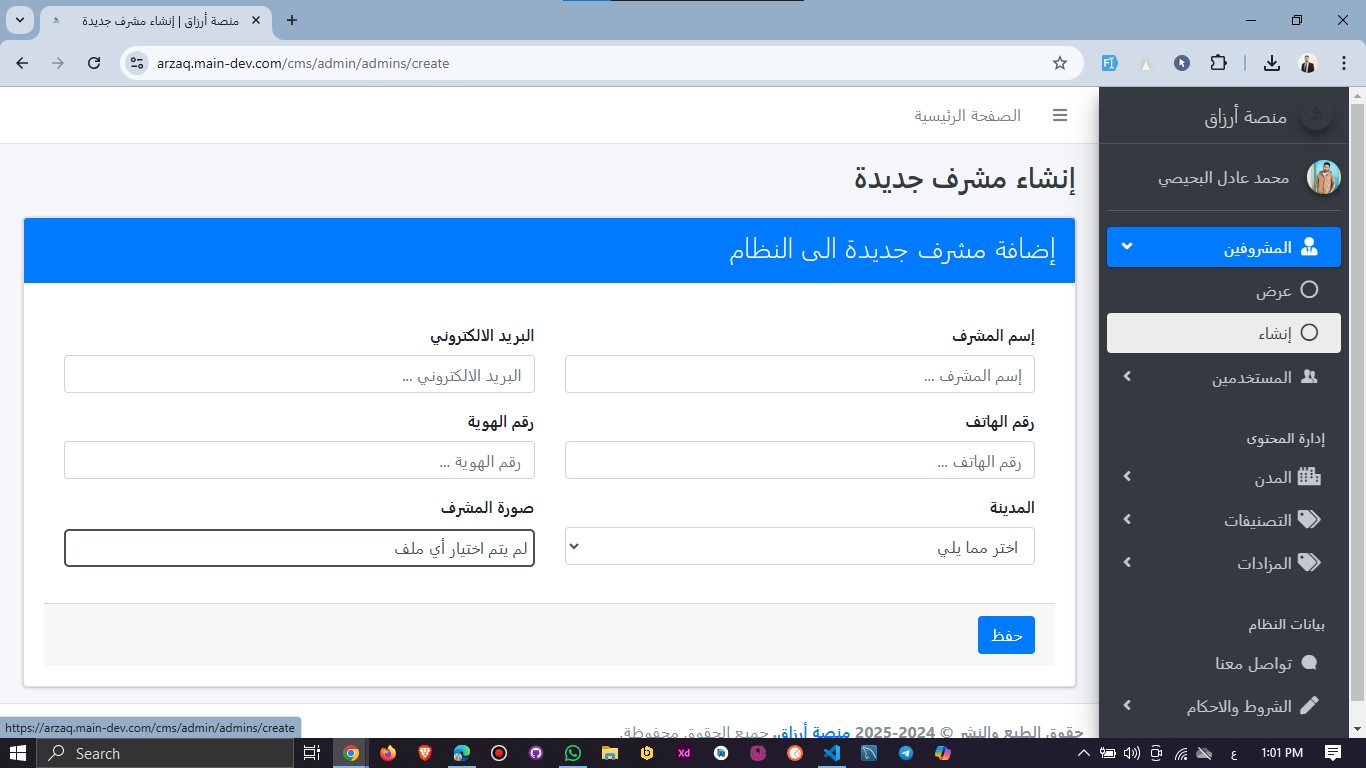Click the إسم المشرف name input field
Image resolution: width=1366 pixels, height=768 pixels.
point(799,375)
